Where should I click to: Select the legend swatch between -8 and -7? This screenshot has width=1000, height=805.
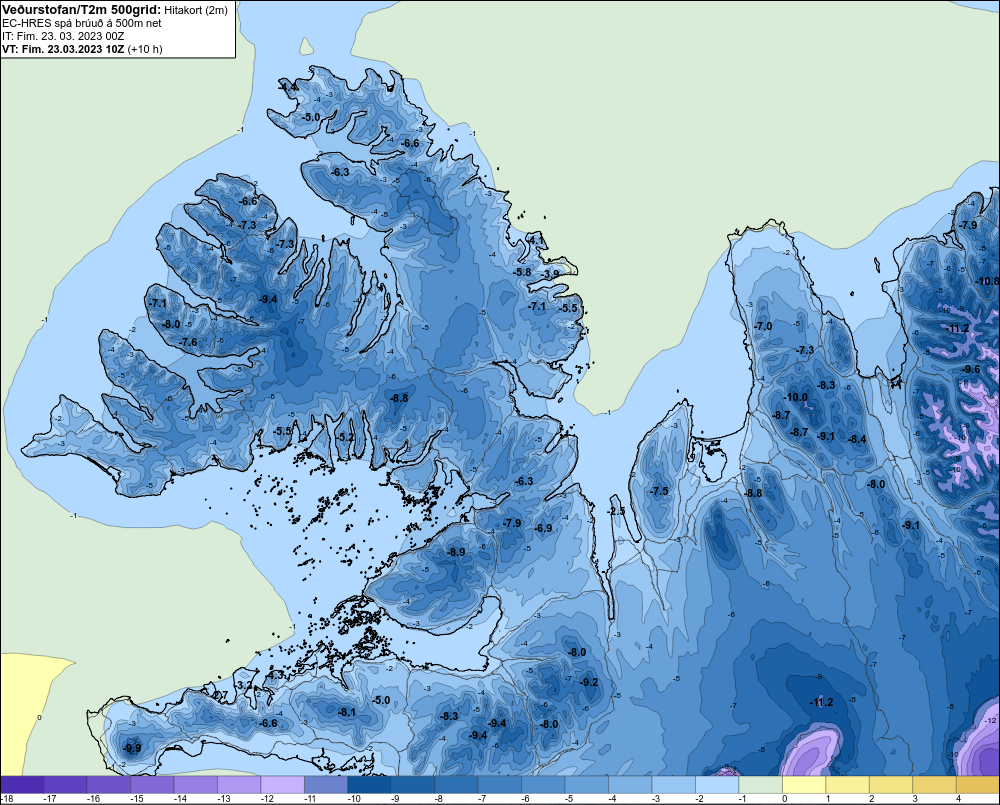pyautogui.click(x=456, y=785)
